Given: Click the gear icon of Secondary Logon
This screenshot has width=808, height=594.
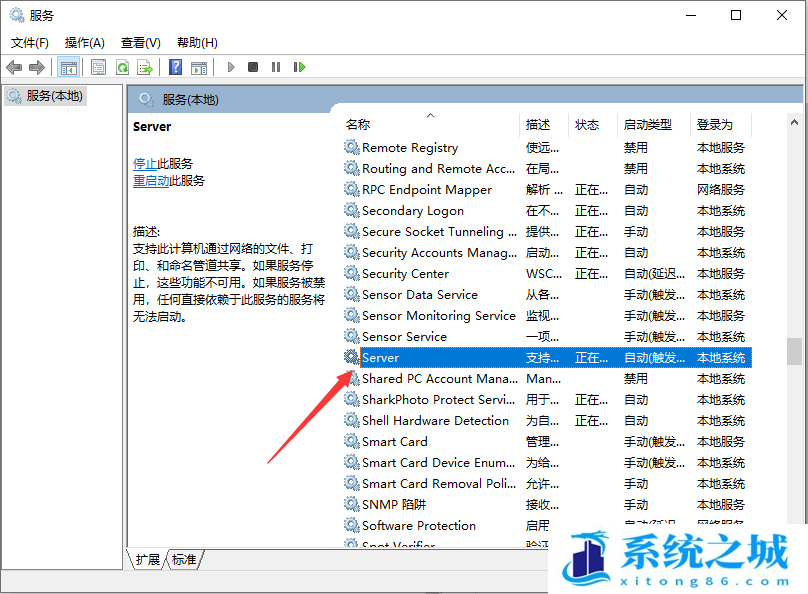Looking at the screenshot, I should [x=351, y=210].
